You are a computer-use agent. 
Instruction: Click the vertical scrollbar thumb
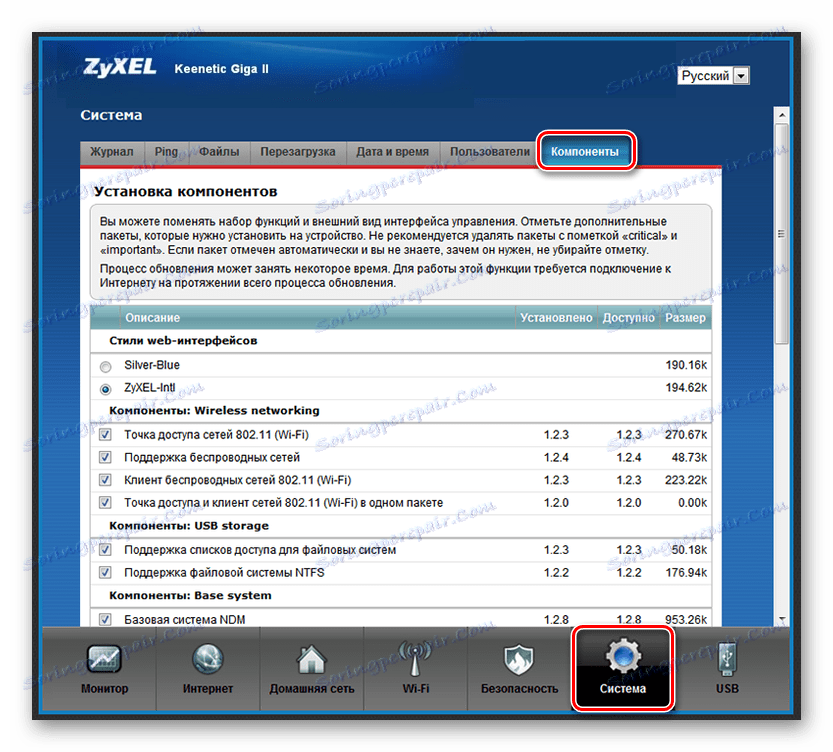(x=781, y=234)
